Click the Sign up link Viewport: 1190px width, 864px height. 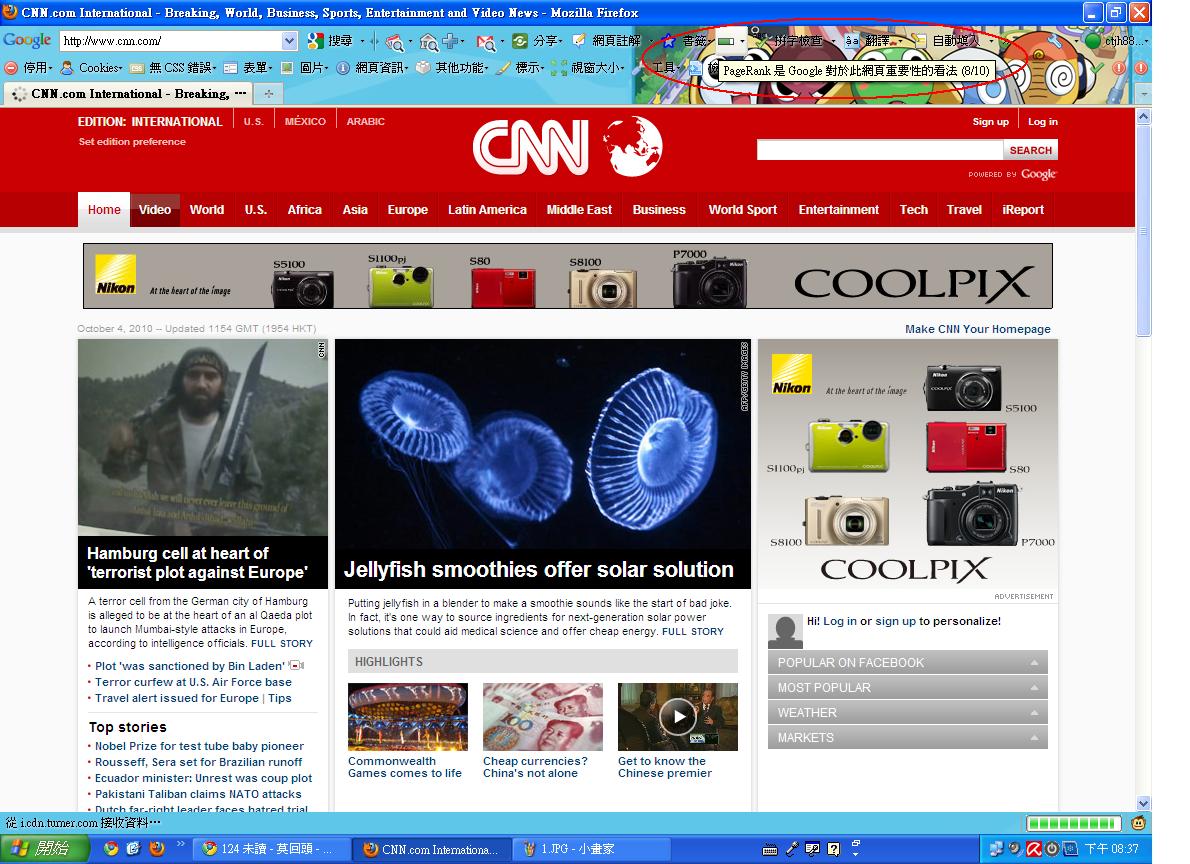pyautogui.click(x=990, y=121)
